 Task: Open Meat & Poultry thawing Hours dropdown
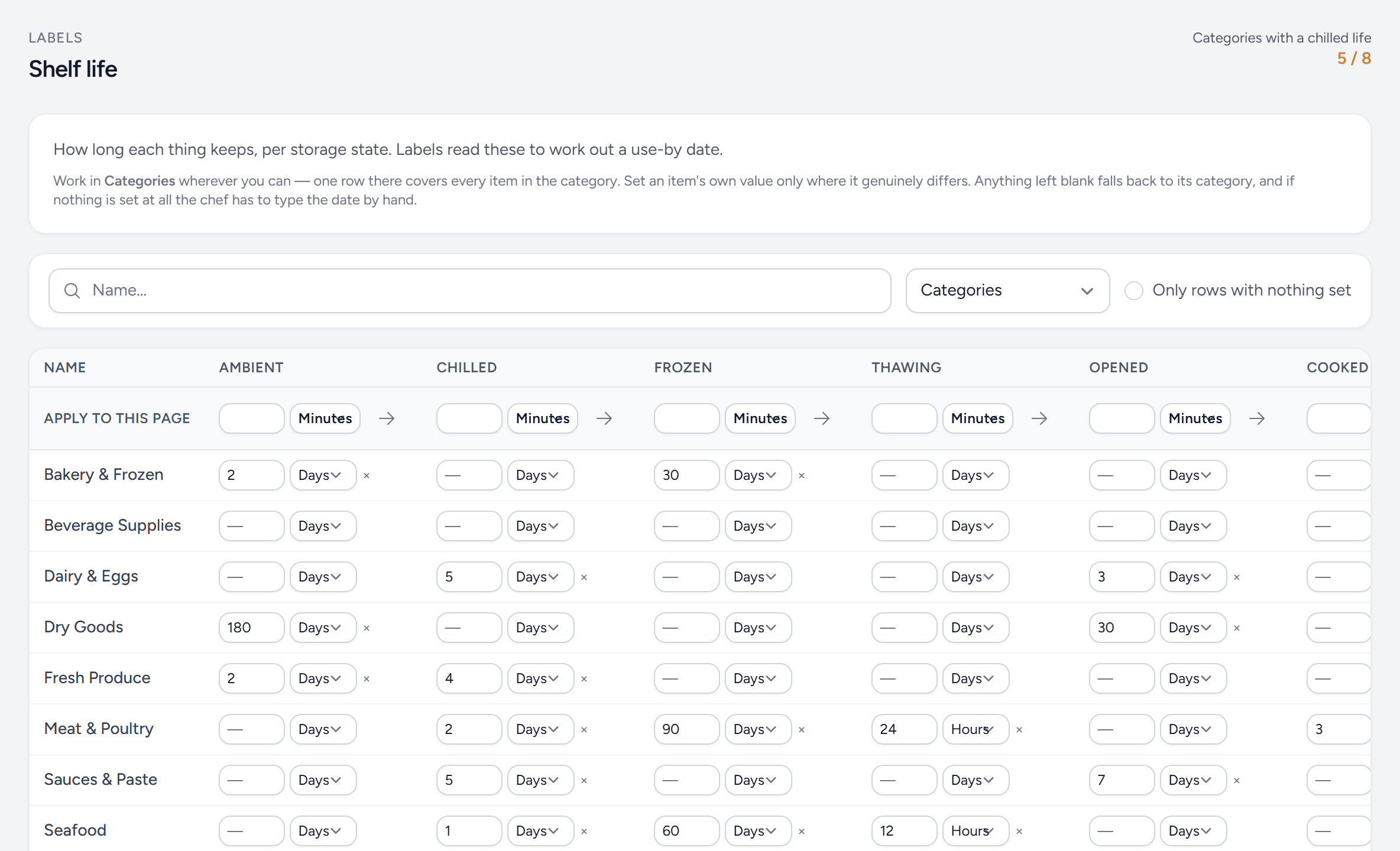point(976,729)
